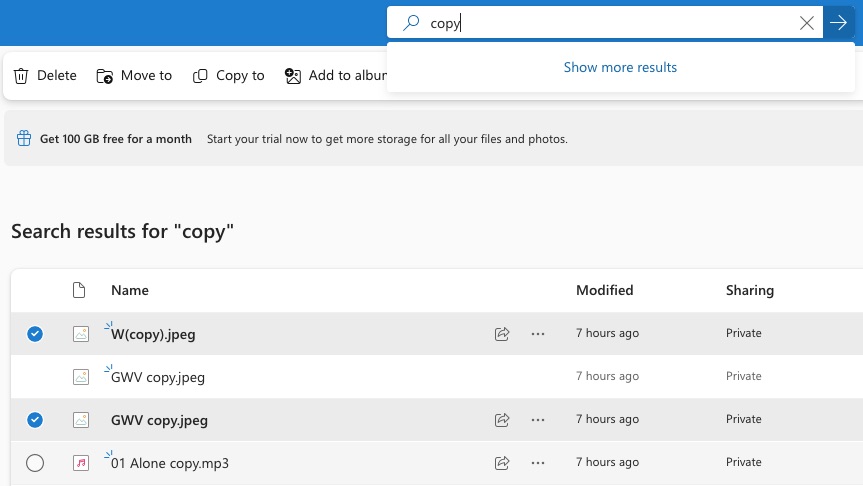
Task: Sort by the Modified column header
Action: (604, 290)
